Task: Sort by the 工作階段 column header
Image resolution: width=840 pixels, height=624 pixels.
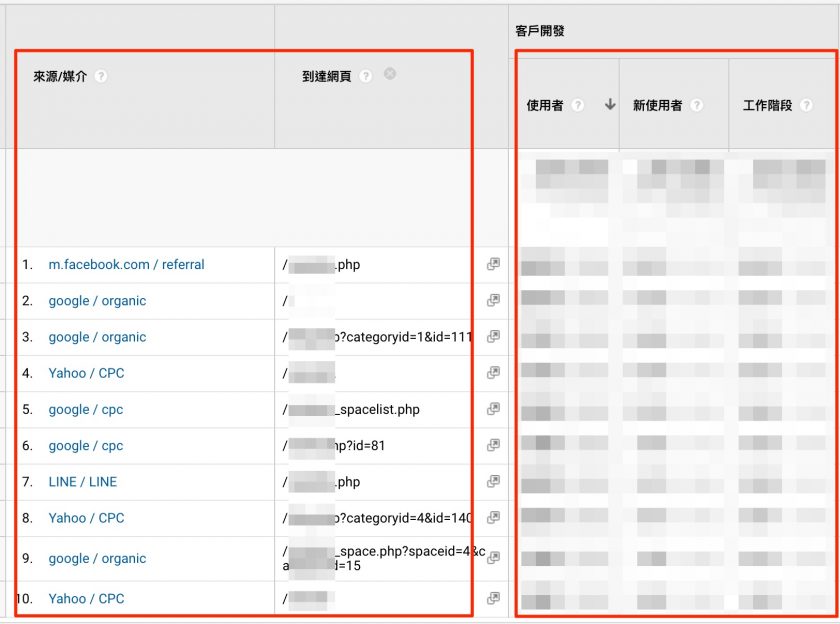Action: click(x=767, y=105)
